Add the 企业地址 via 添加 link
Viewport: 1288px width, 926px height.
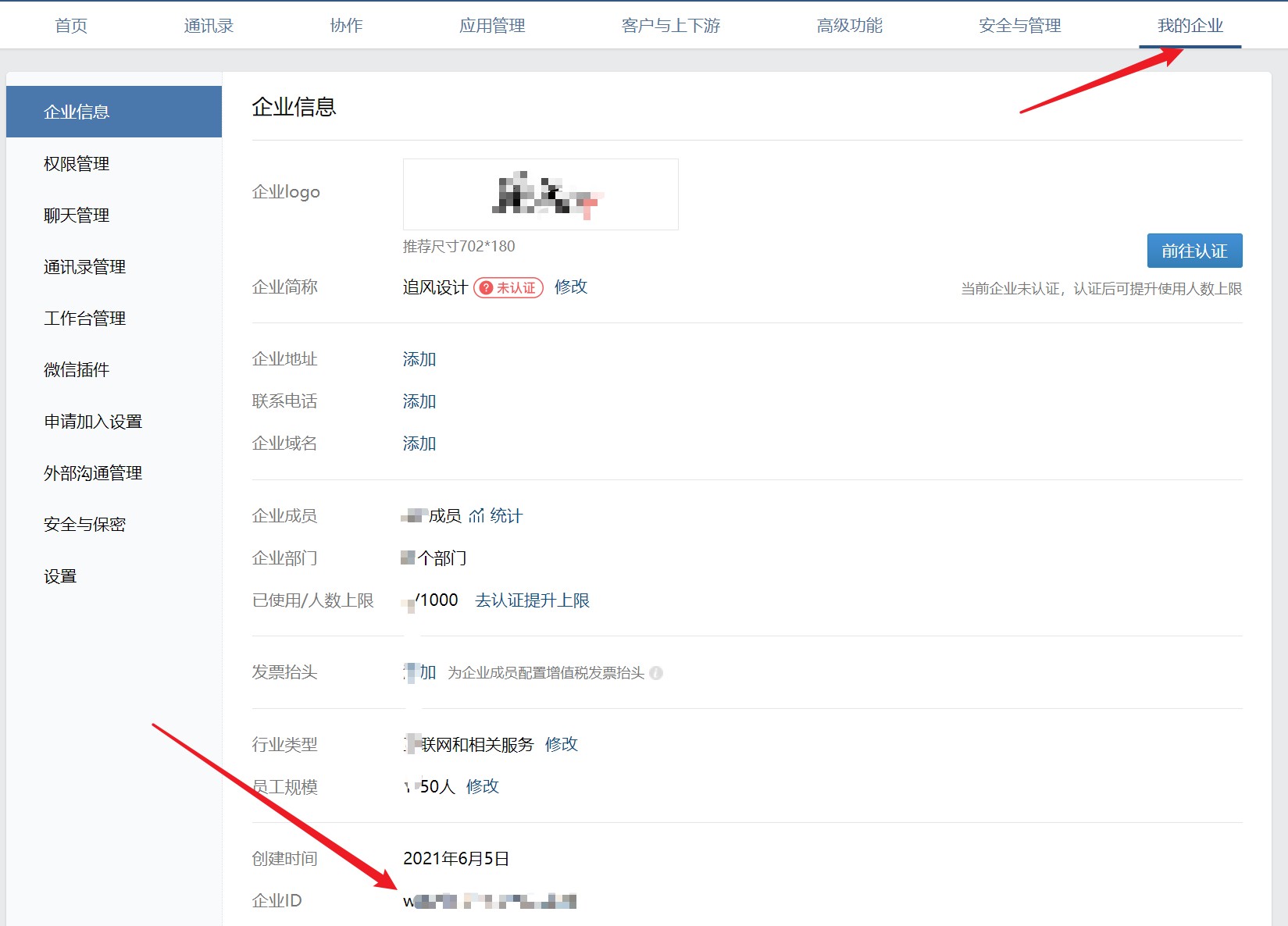pos(419,359)
